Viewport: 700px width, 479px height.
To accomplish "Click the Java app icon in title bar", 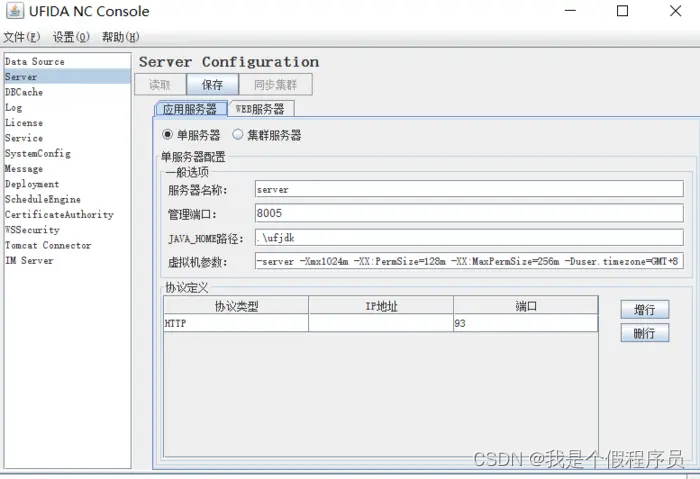I will 15,11.
